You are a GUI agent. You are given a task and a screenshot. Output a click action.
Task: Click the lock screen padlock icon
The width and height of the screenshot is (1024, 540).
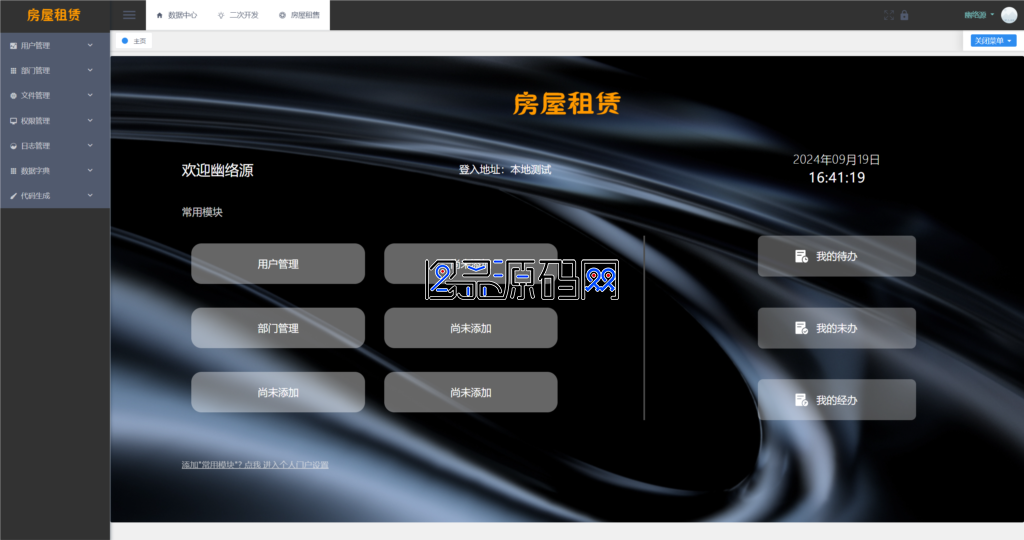coord(904,15)
